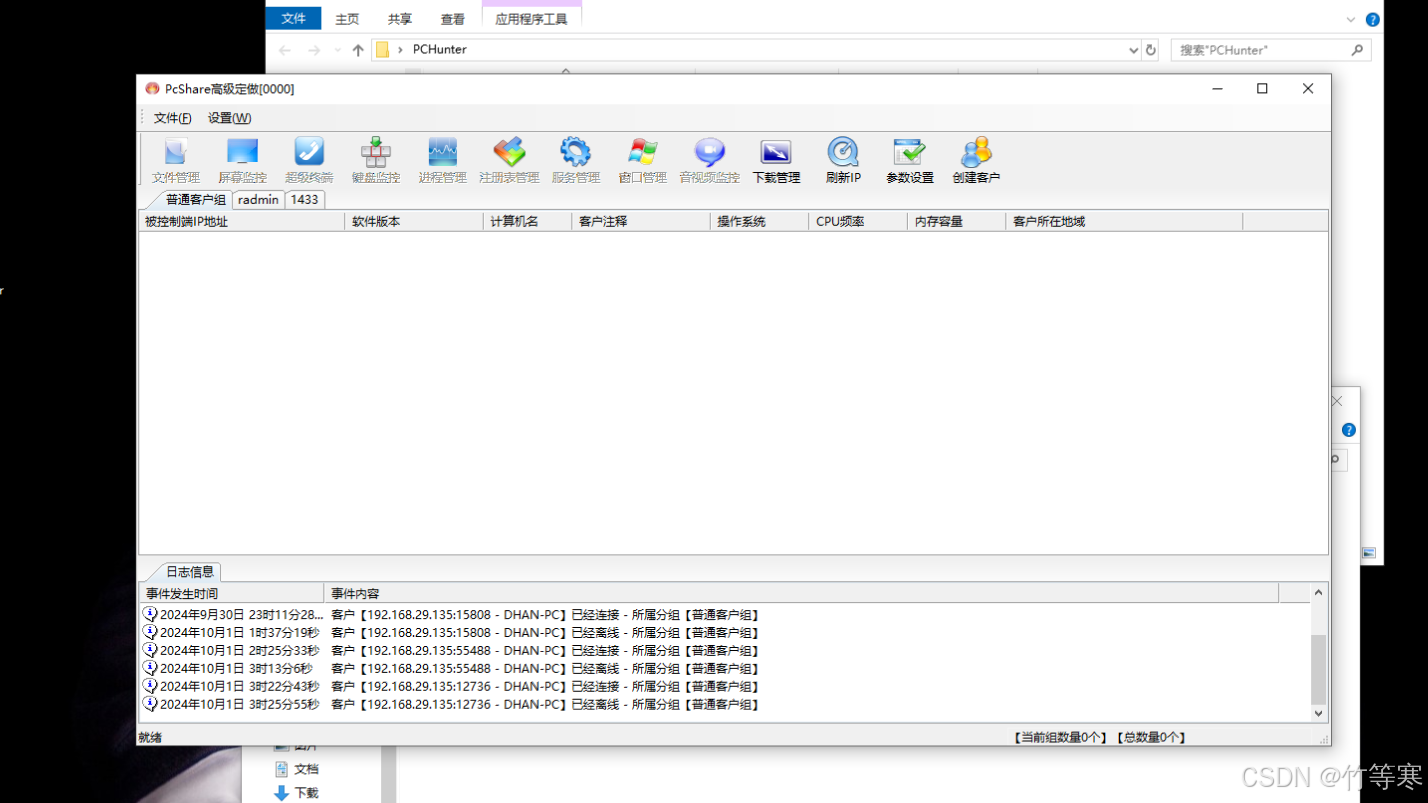Viewport: 1428px width, 803px height.
Task: Open 注册表管理 registry manager tool
Action: pyautogui.click(x=509, y=161)
